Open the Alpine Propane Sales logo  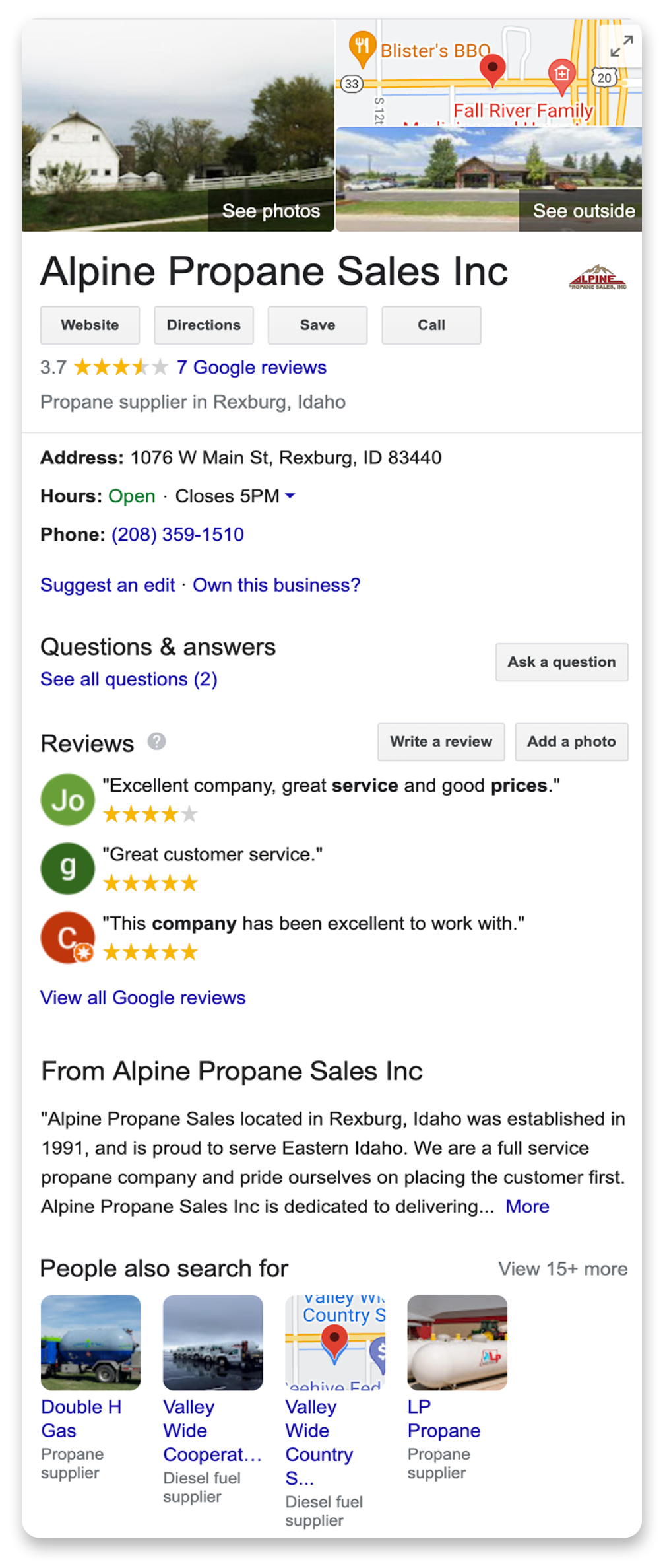[x=598, y=278]
